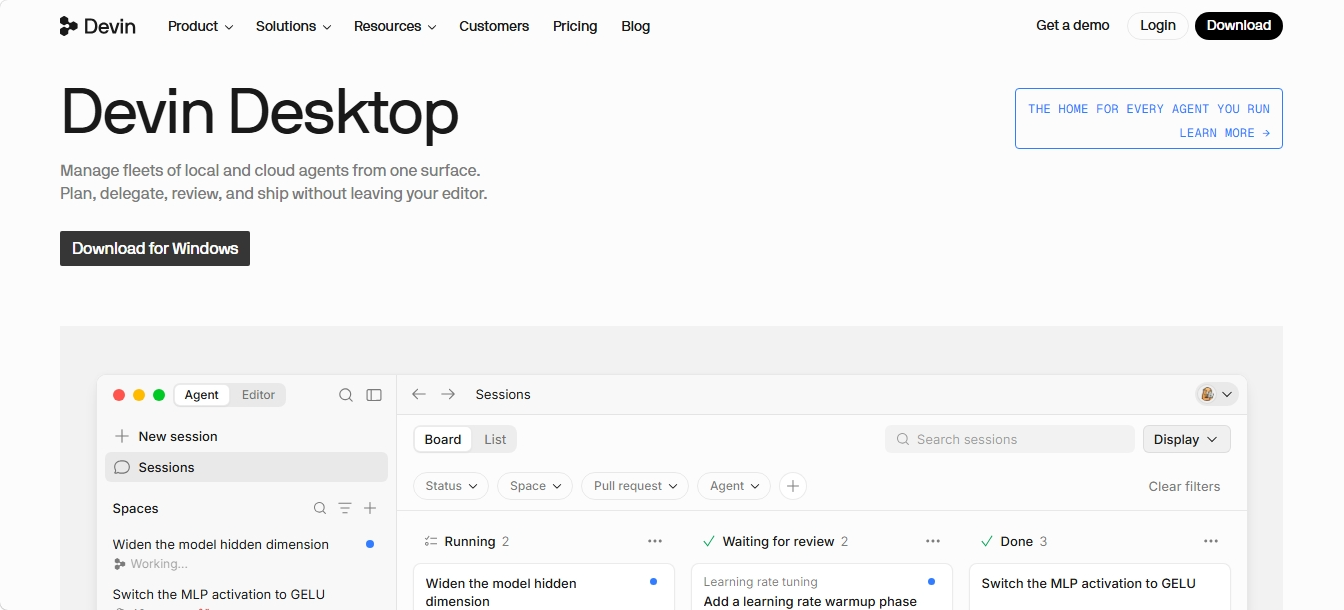The height and width of the screenshot is (610, 1344).
Task: Expand the Product menu
Action: pos(200,26)
